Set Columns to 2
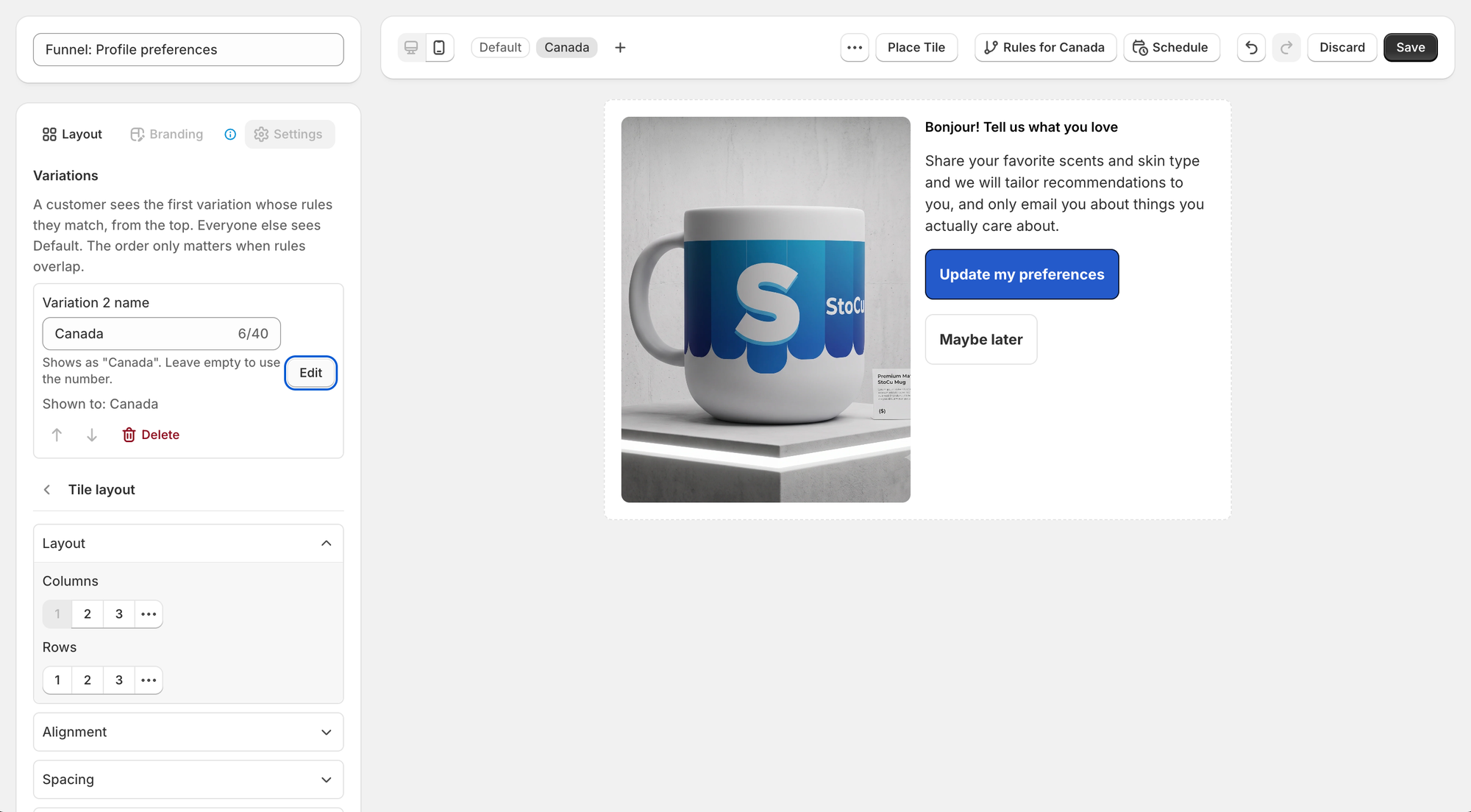1471x812 pixels. point(88,614)
